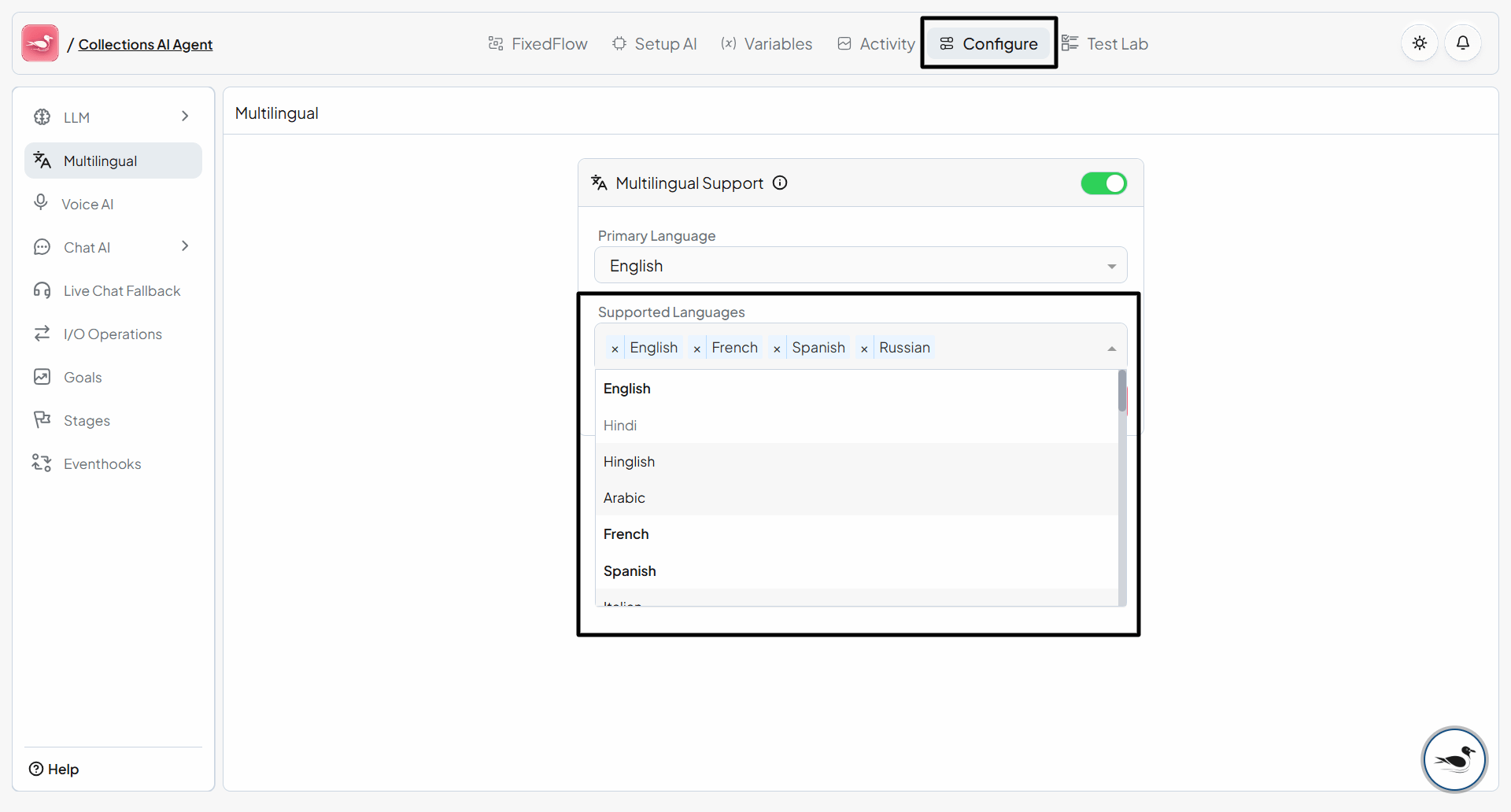Click the Help button
The width and height of the screenshot is (1511, 812).
pos(54,769)
